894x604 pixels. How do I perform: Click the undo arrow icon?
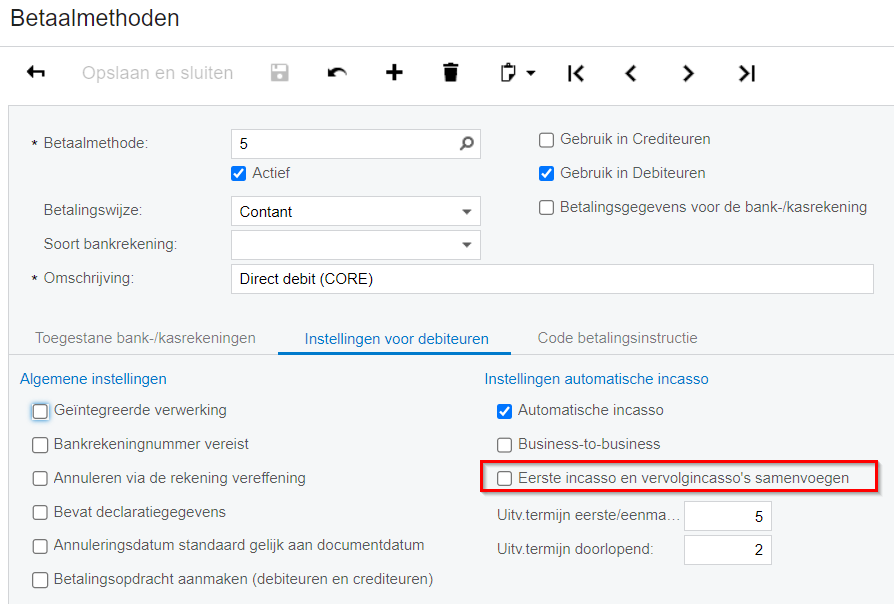tap(337, 73)
